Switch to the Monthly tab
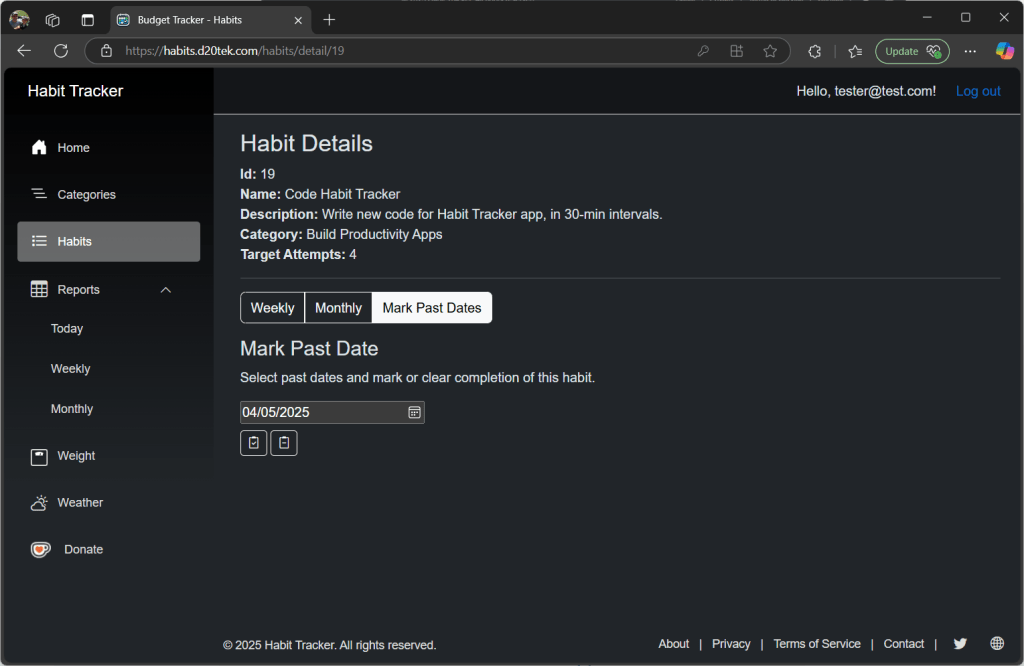The height and width of the screenshot is (666, 1024). (x=338, y=308)
